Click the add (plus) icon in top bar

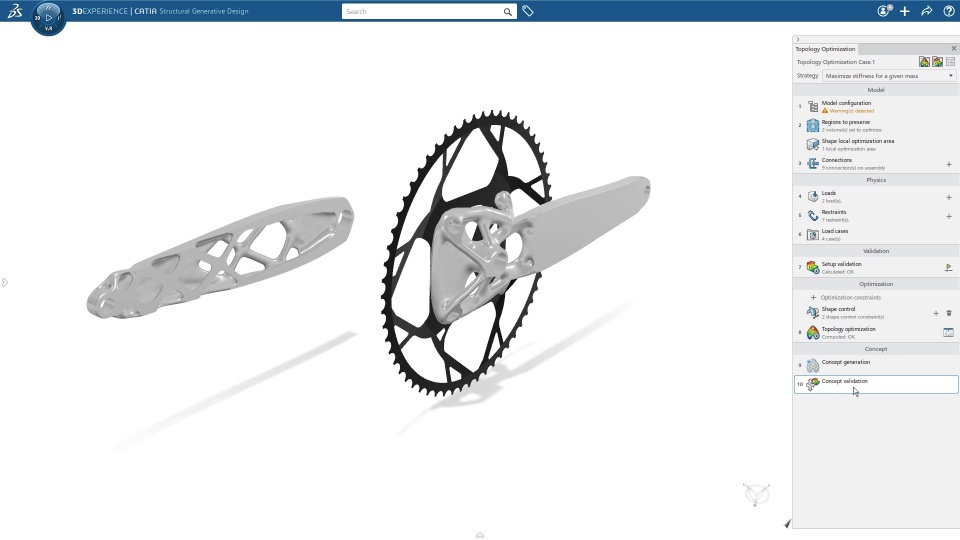pos(905,11)
